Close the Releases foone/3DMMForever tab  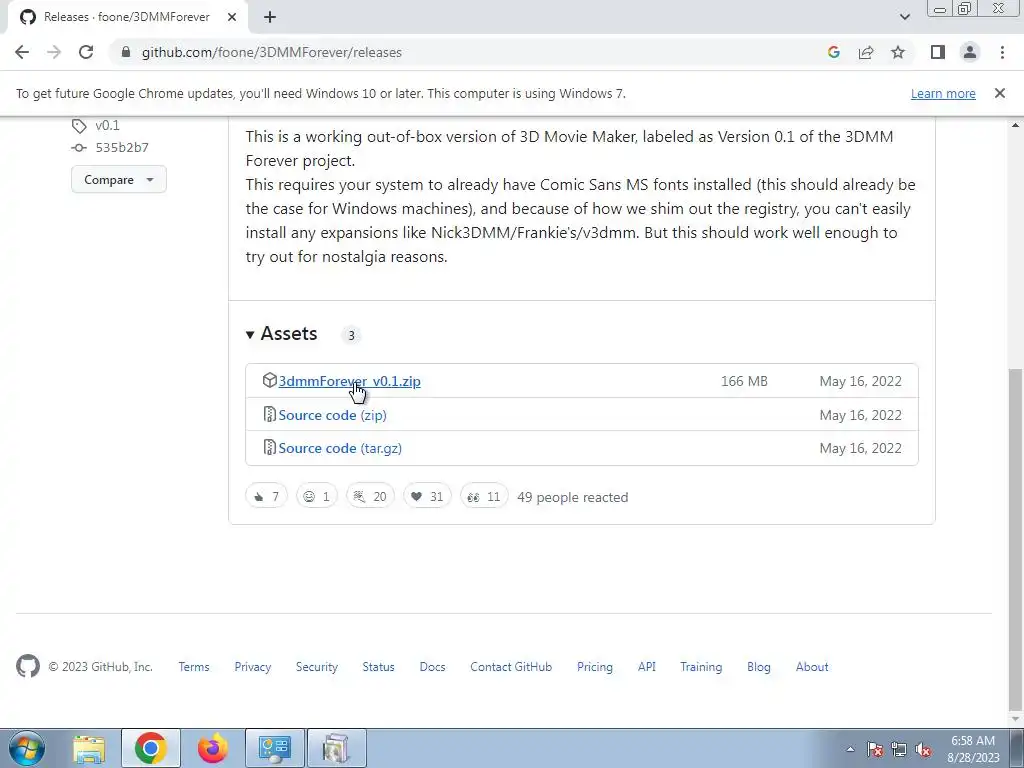point(232,17)
